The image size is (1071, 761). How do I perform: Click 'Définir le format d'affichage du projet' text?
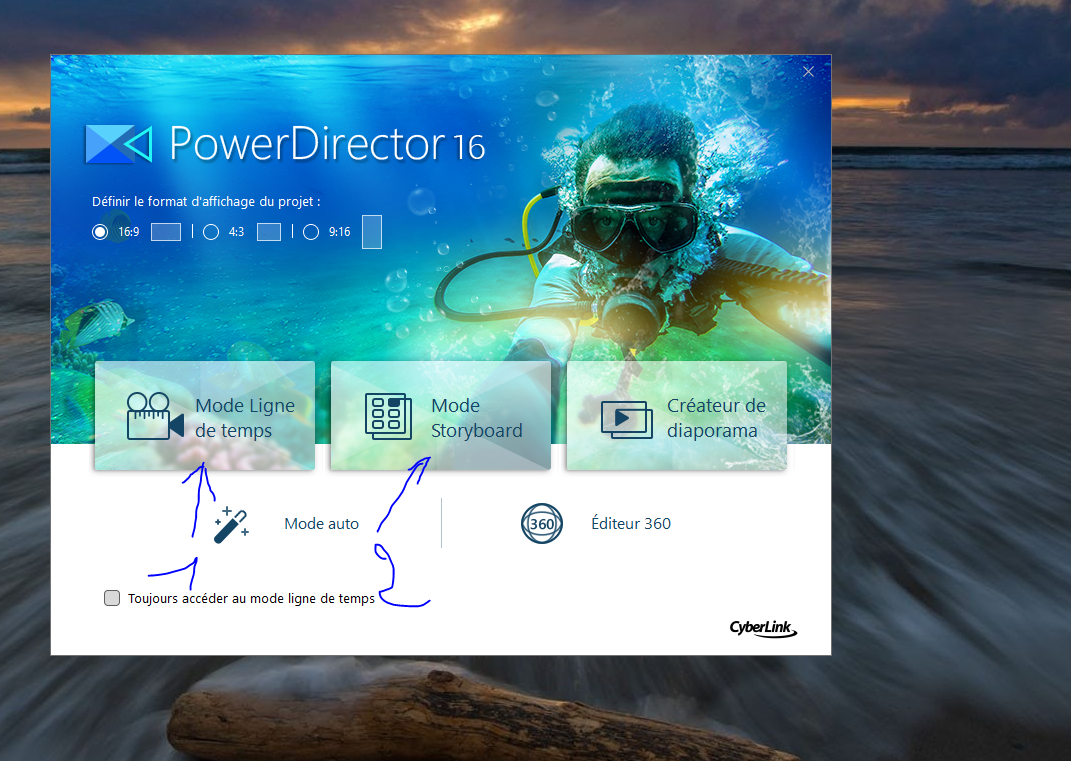(206, 202)
